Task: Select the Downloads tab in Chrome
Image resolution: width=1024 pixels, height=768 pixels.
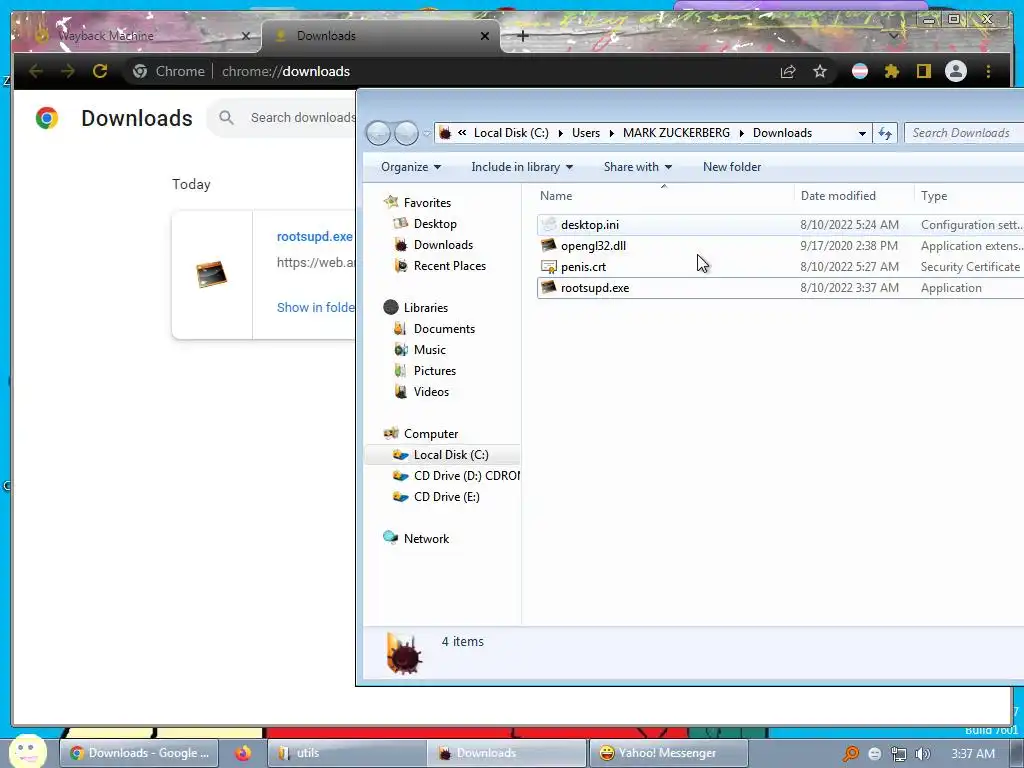Action: click(381, 36)
